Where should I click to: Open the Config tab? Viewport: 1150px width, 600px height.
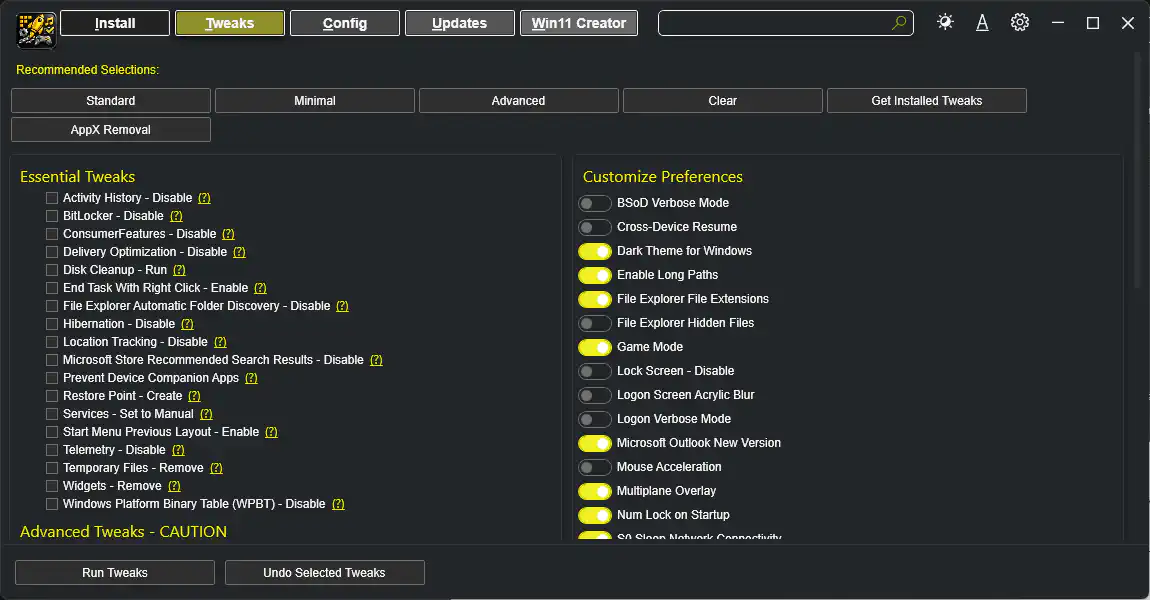[x=345, y=23]
